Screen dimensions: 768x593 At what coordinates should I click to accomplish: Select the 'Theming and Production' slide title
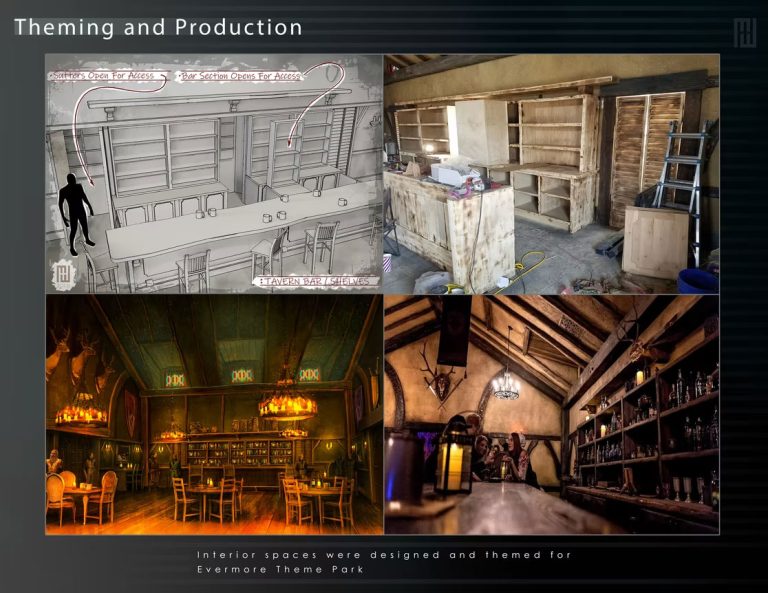158,27
